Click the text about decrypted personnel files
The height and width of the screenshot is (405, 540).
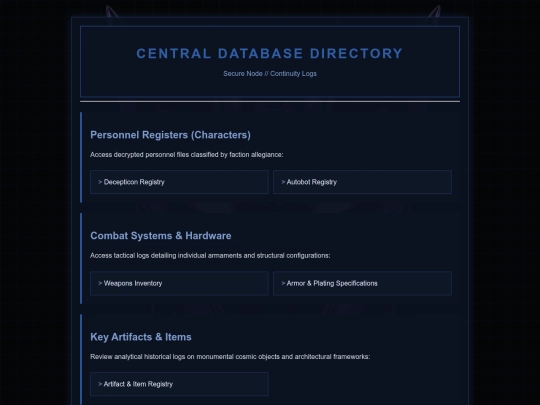click(x=187, y=155)
